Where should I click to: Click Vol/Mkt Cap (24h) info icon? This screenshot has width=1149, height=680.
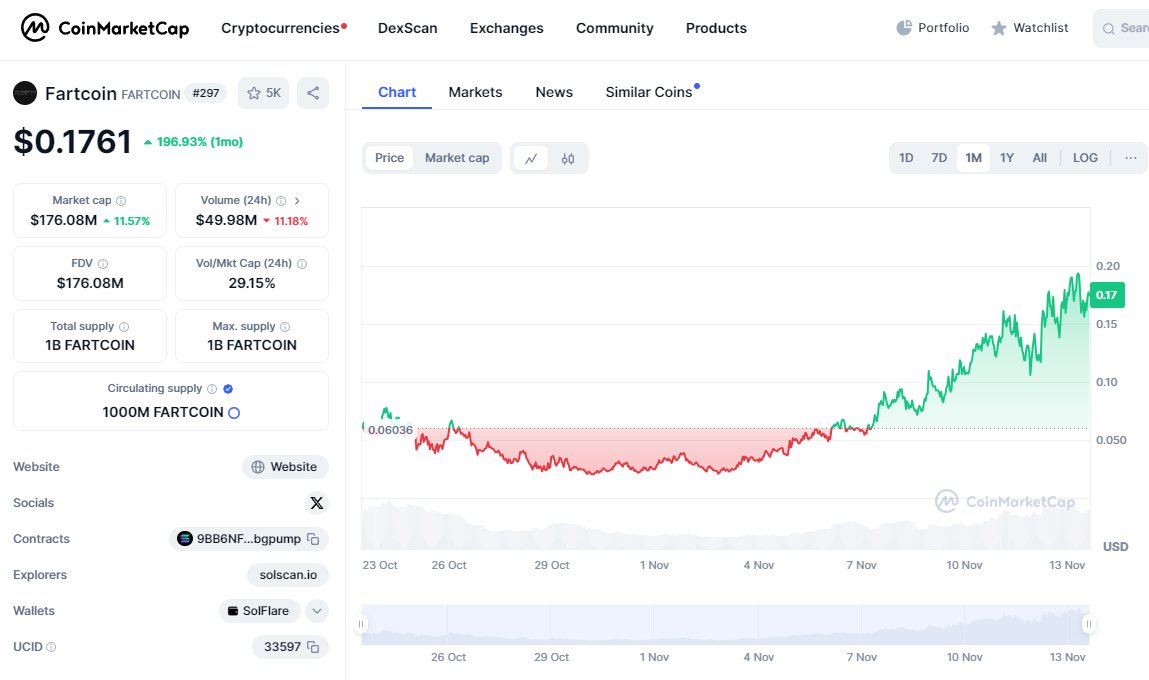302,264
